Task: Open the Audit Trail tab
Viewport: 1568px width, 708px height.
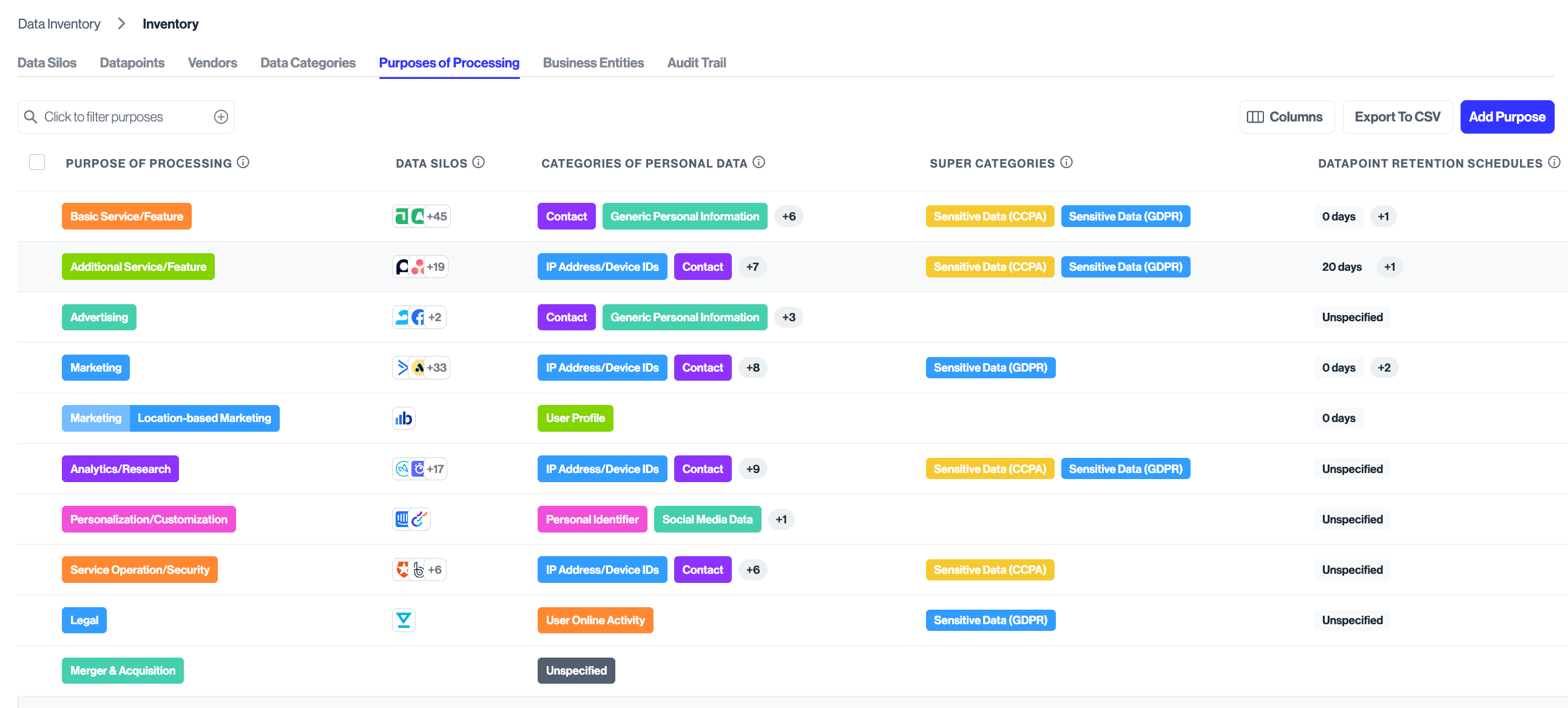Action: pyautogui.click(x=697, y=63)
